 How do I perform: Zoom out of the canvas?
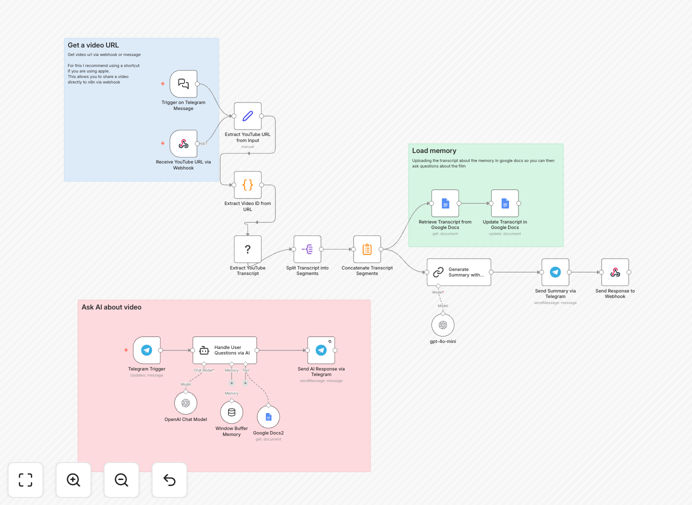pos(121,480)
